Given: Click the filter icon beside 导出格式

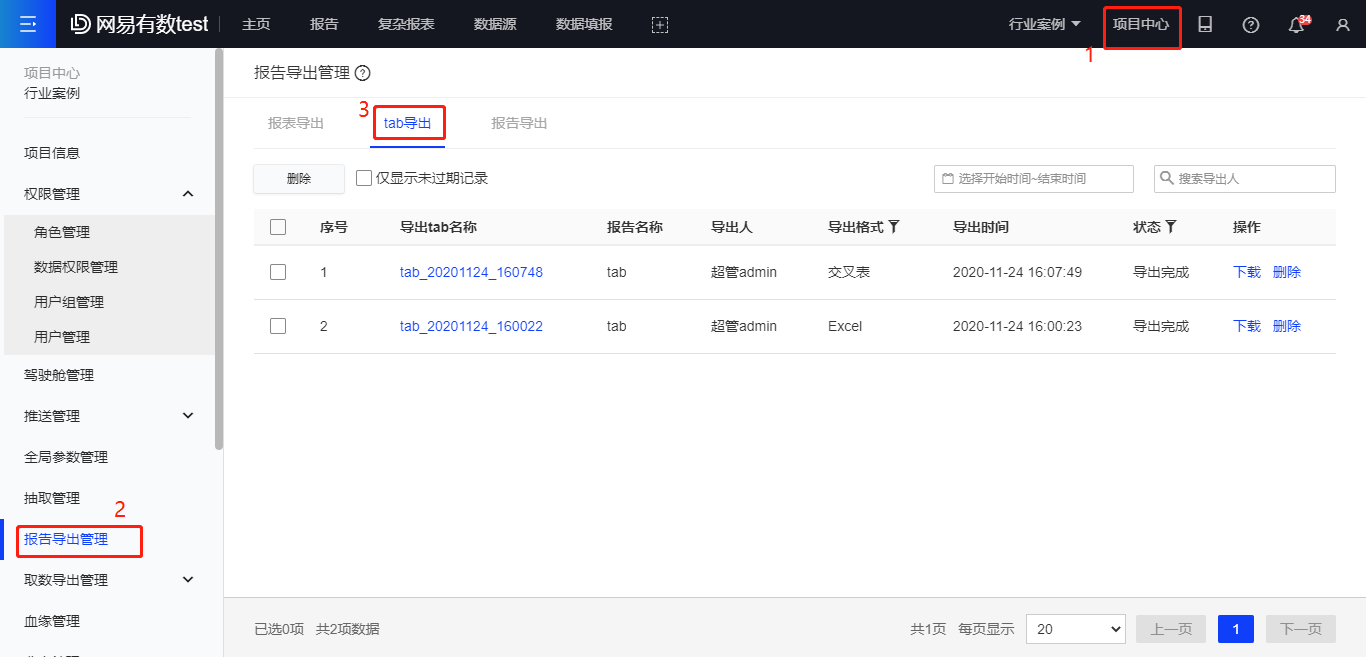Looking at the screenshot, I should click(x=894, y=227).
